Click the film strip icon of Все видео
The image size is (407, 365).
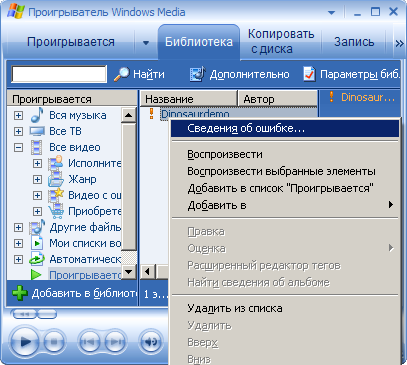pos(37,147)
